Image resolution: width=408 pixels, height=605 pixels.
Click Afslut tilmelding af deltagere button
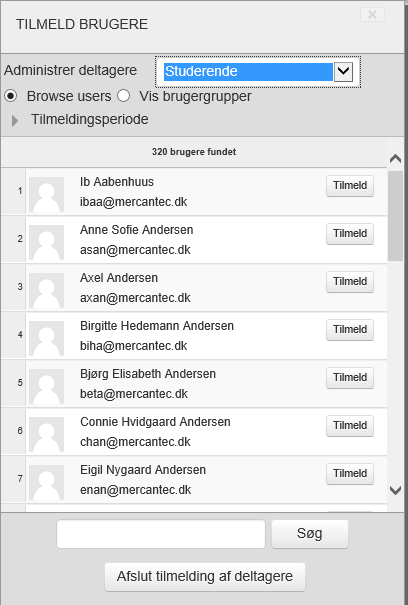click(205, 576)
